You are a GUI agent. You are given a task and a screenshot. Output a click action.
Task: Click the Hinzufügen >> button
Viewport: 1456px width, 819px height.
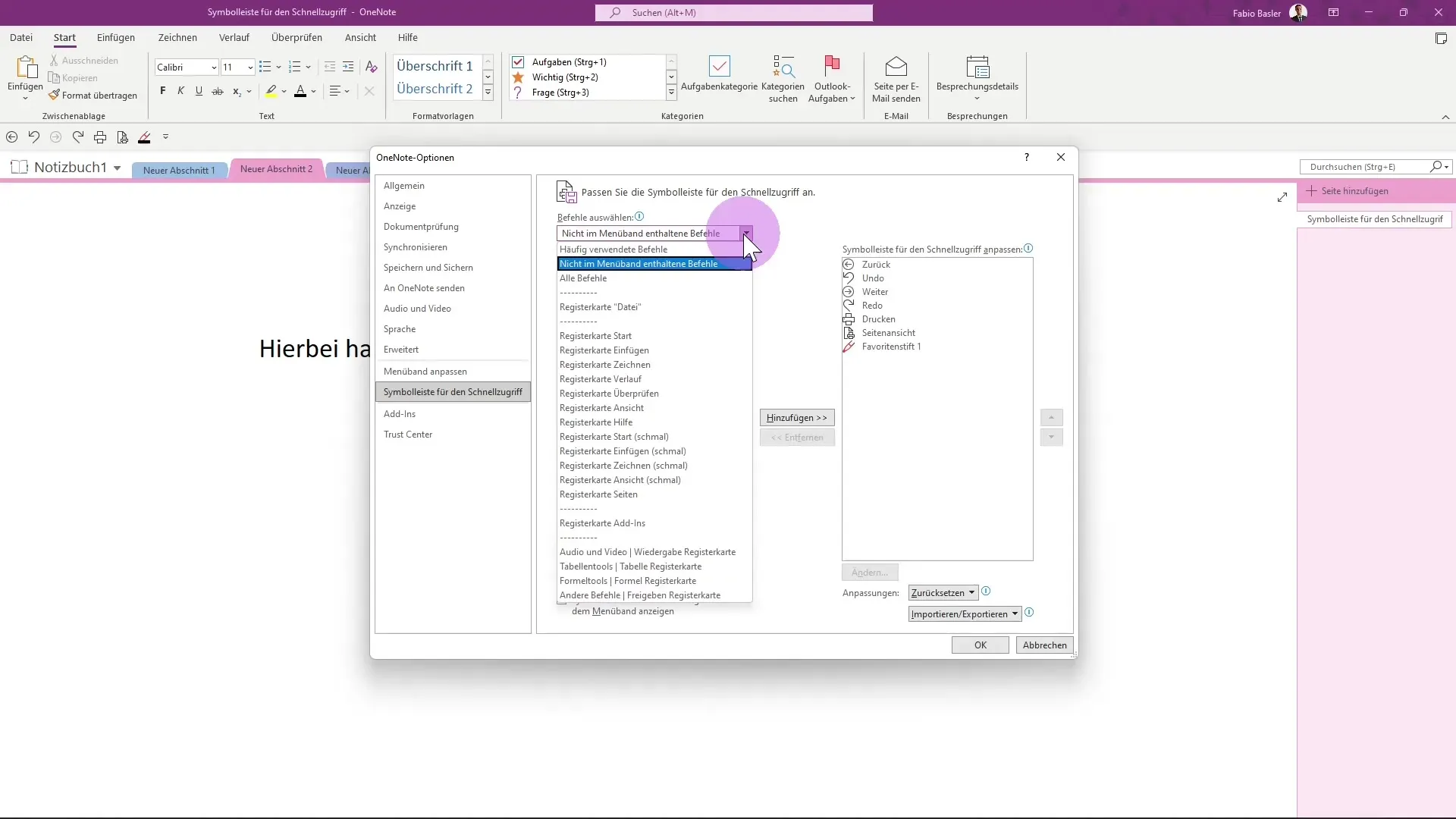[797, 418]
